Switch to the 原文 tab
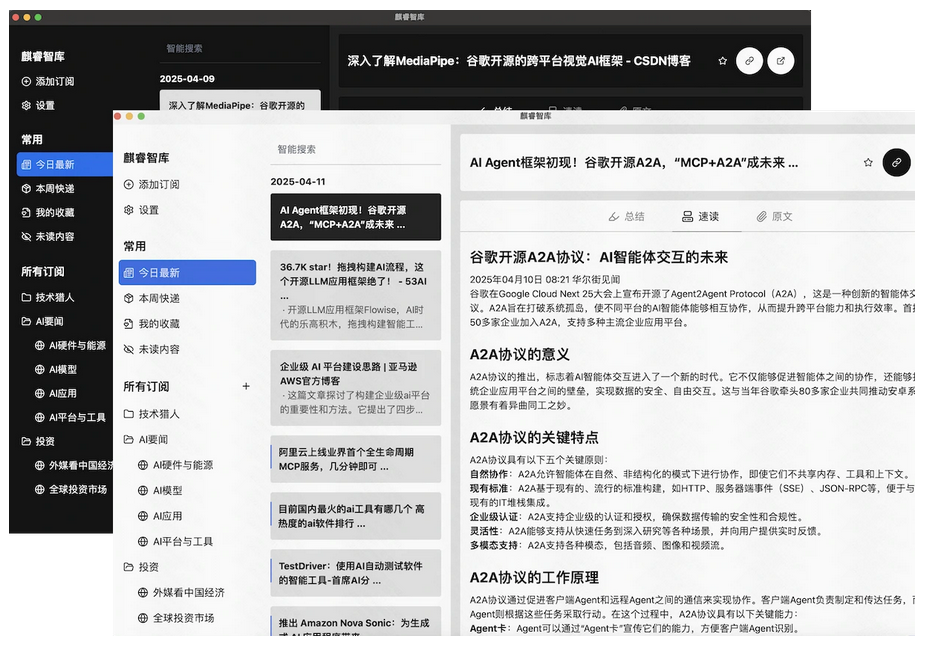The height and width of the screenshot is (647, 927). (774, 216)
